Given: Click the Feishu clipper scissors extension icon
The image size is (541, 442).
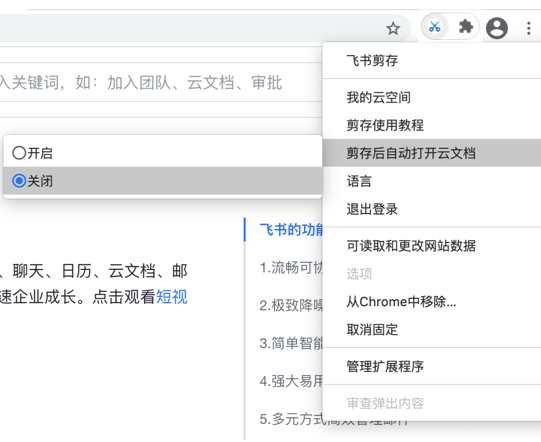Looking at the screenshot, I should pyautogui.click(x=435, y=27).
